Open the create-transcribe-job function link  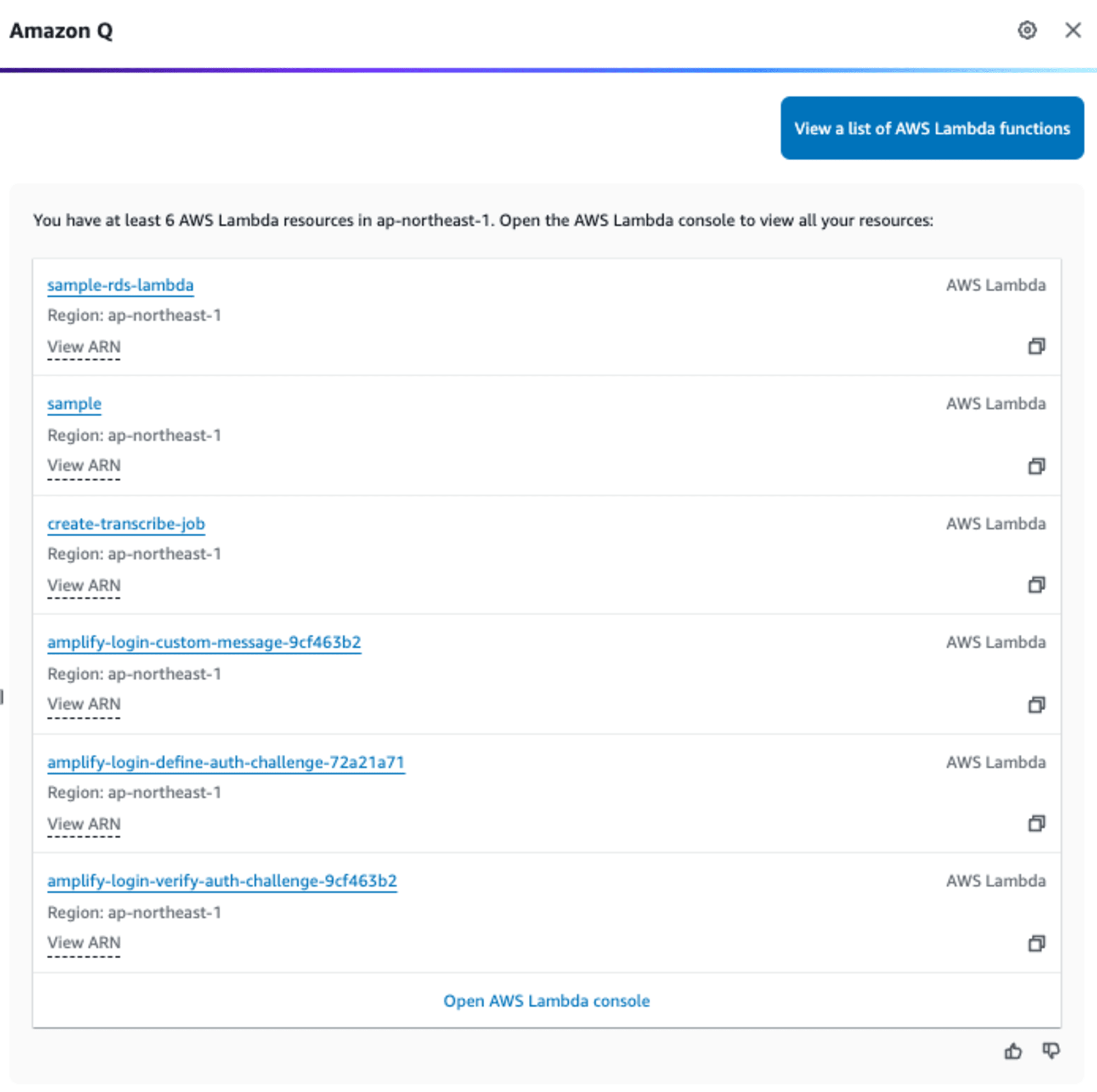pos(126,524)
